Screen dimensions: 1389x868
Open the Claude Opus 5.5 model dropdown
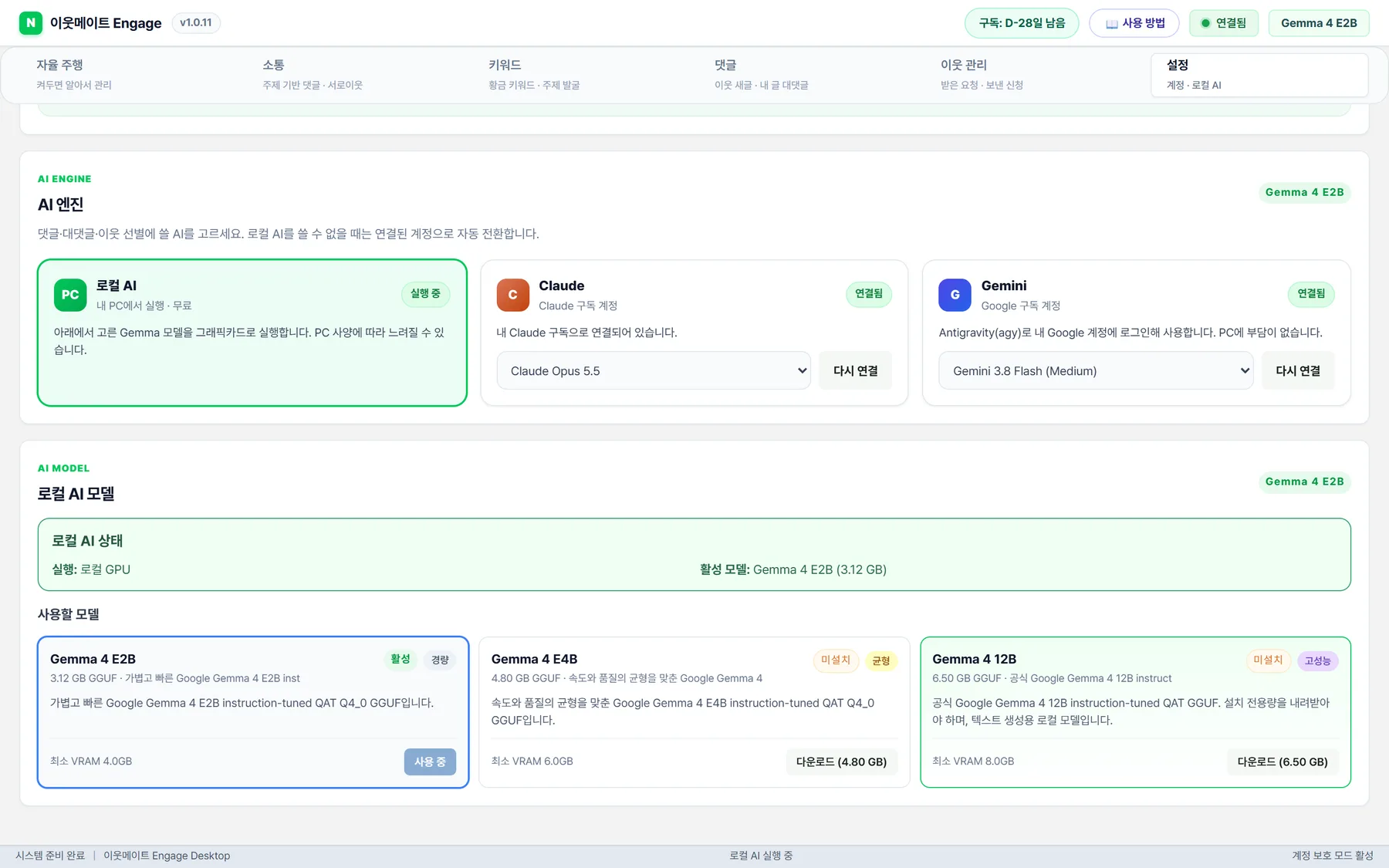(654, 370)
